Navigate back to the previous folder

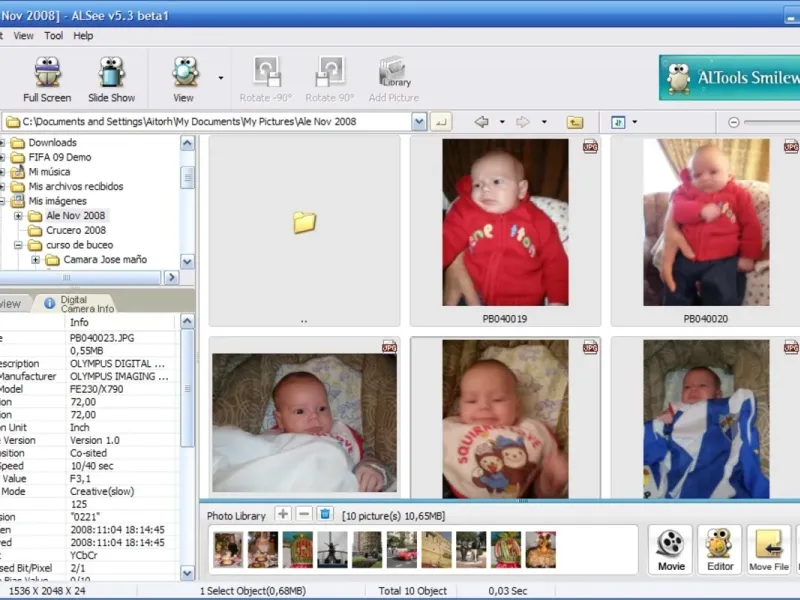[x=482, y=122]
